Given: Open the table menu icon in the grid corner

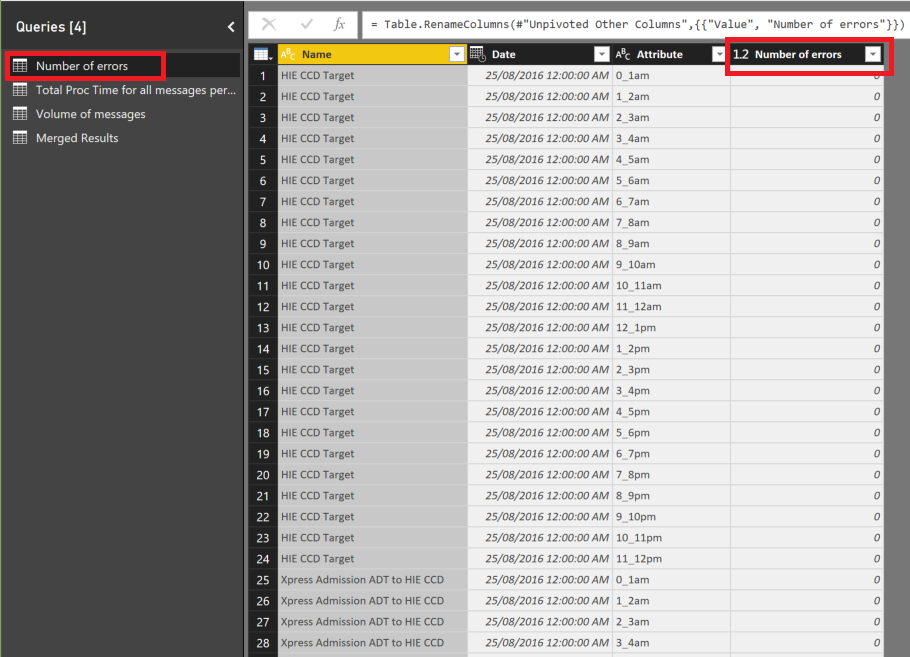Looking at the screenshot, I should 263,55.
